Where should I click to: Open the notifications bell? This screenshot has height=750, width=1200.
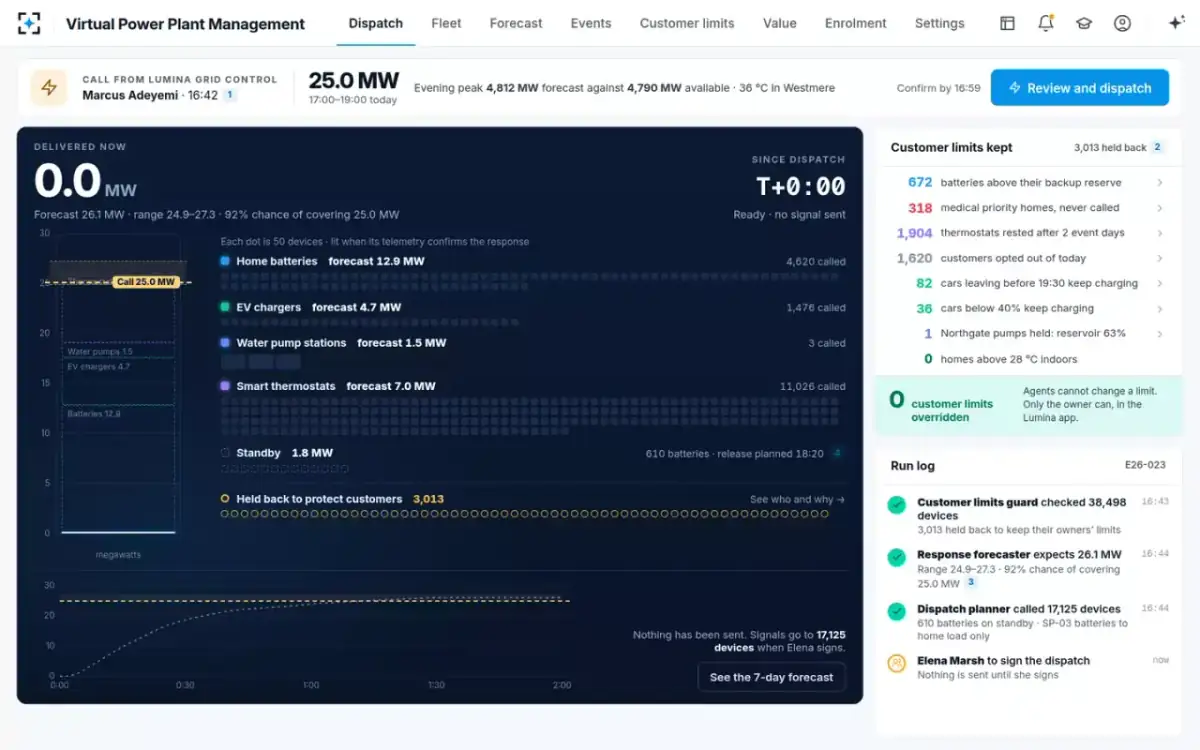[x=1045, y=23]
